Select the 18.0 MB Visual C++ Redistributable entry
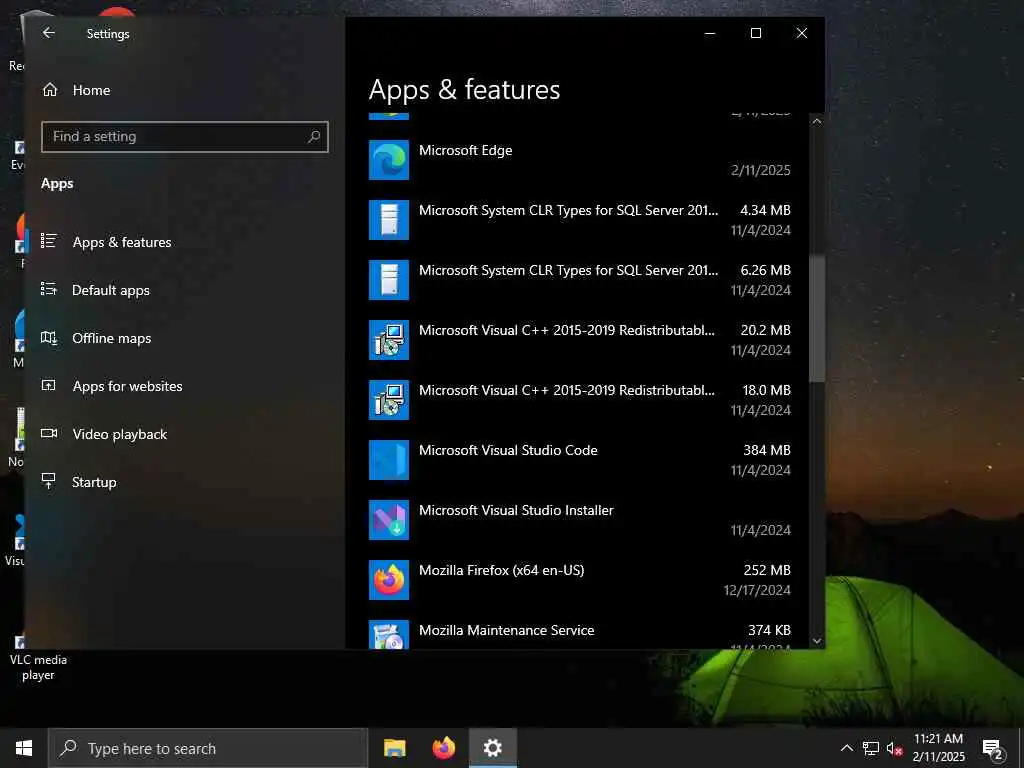The height and width of the screenshot is (768, 1024). (x=580, y=400)
